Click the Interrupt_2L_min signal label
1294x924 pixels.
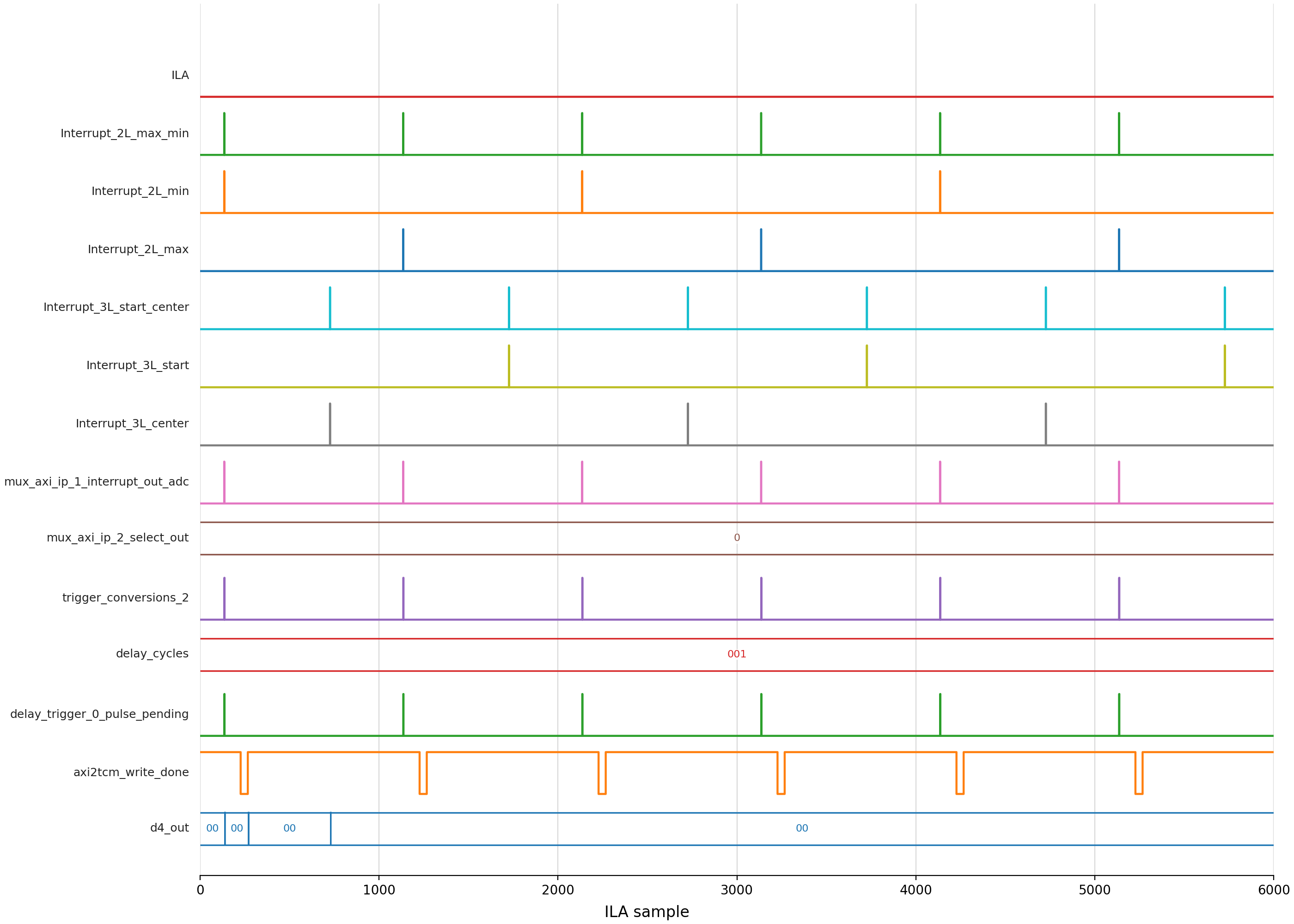coord(140,191)
